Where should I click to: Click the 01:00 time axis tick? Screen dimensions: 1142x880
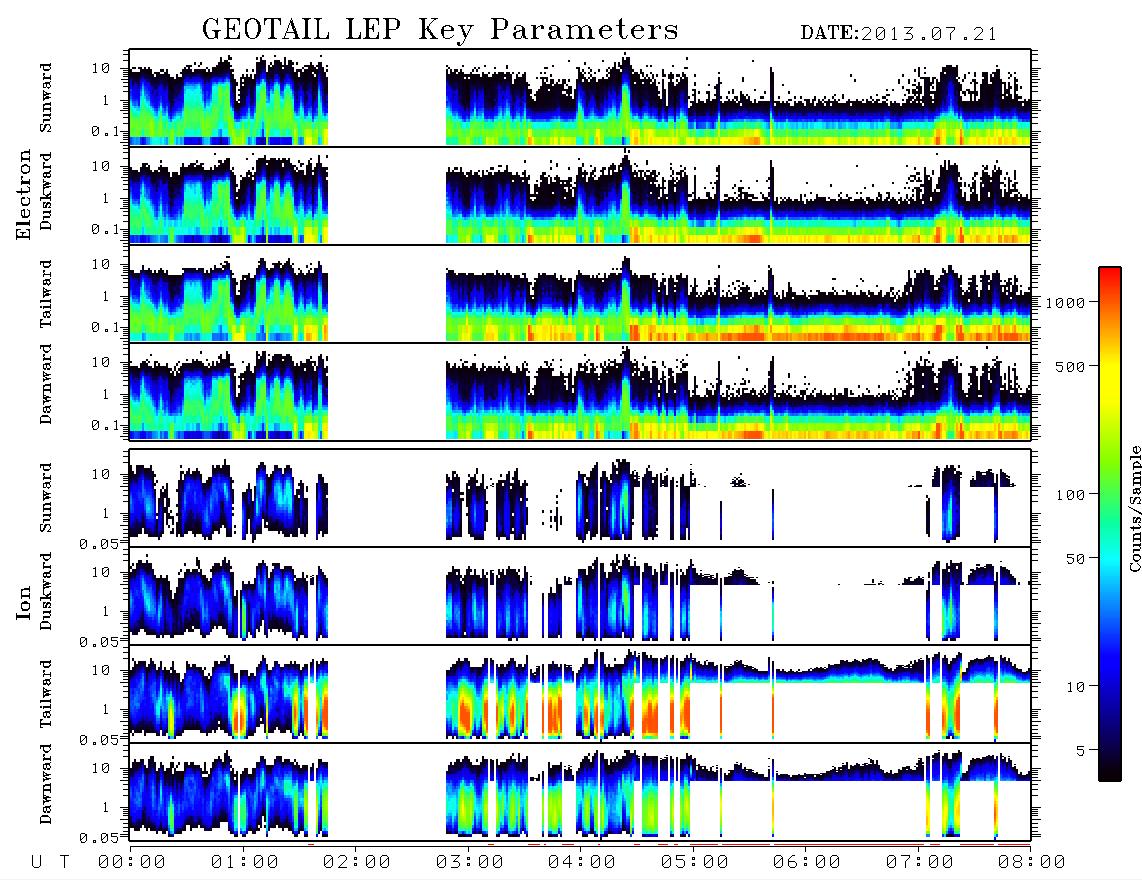pos(245,862)
